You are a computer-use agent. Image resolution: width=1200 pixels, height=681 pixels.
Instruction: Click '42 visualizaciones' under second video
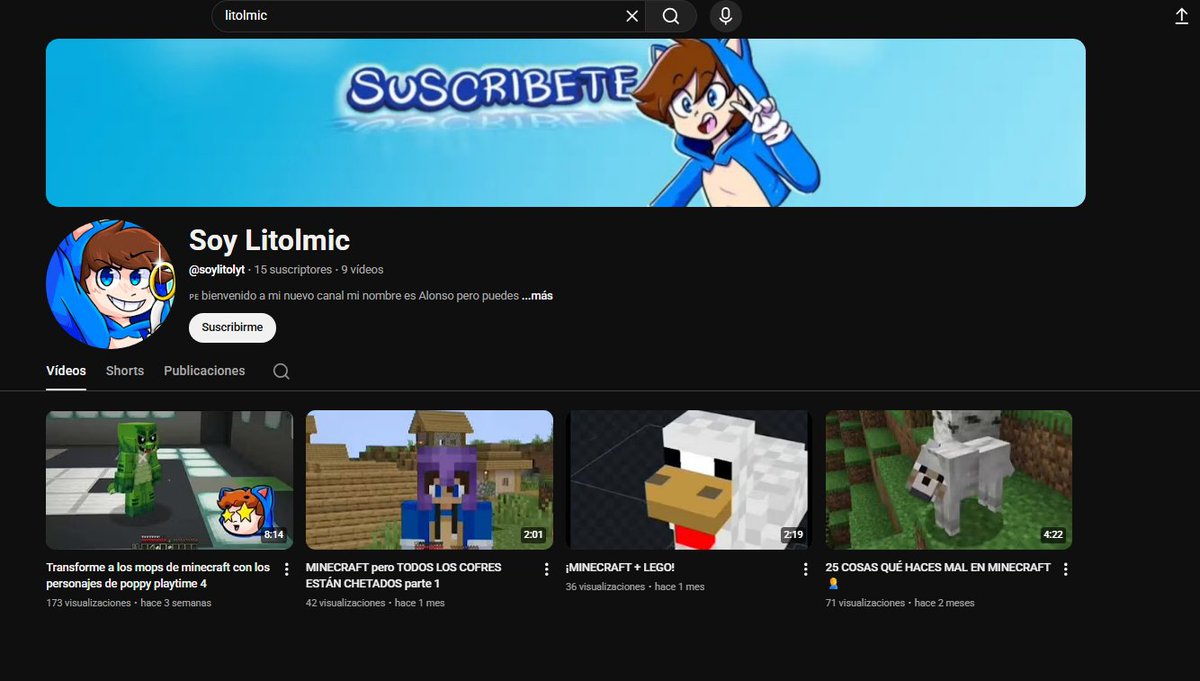point(345,603)
